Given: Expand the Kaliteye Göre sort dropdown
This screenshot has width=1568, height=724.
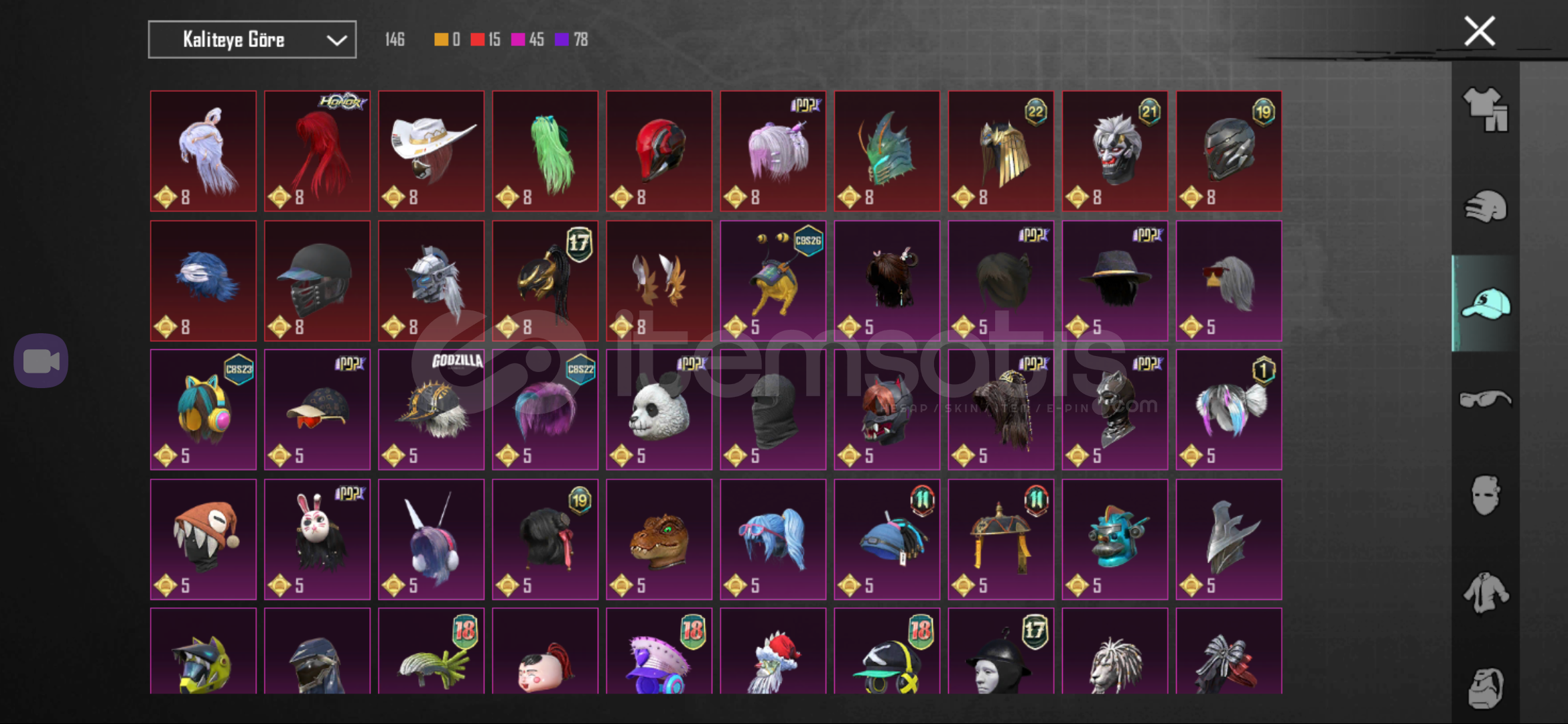Looking at the screenshot, I should coord(252,40).
